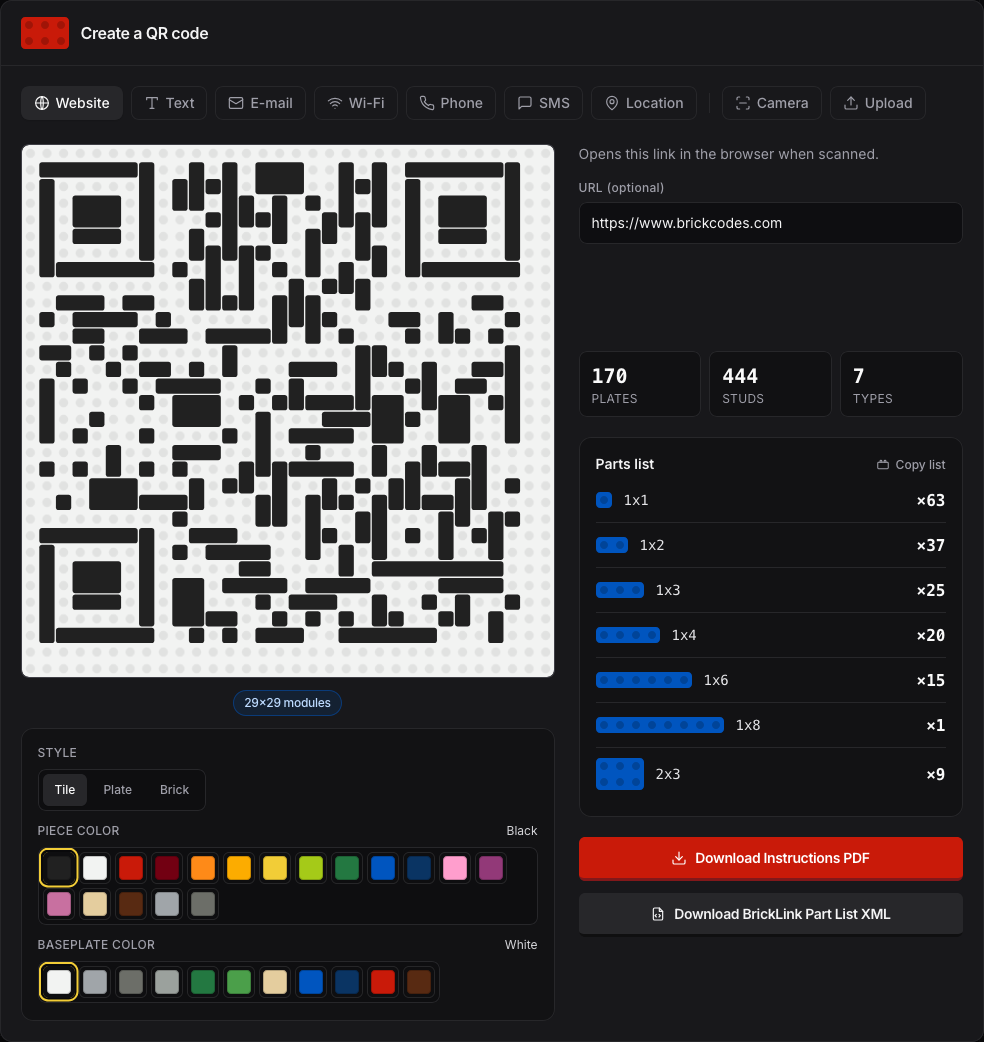This screenshot has height=1042, width=984.
Task: Pick orange piece color swatch
Action: click(203, 868)
